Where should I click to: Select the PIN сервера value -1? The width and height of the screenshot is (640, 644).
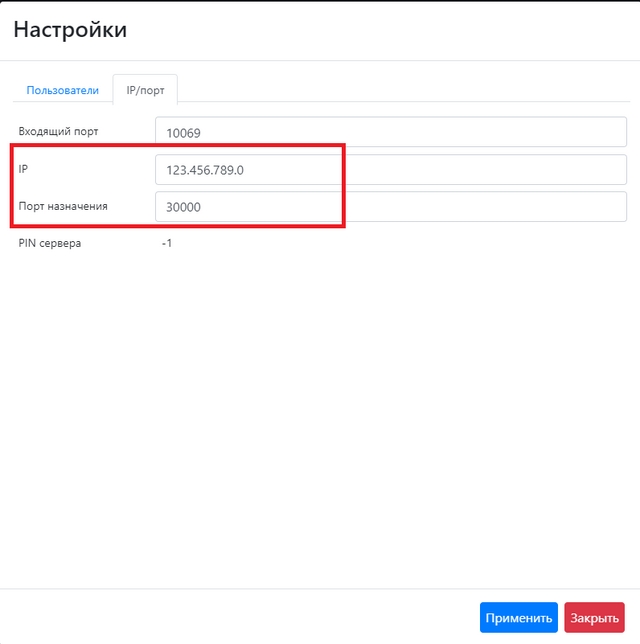[167, 243]
